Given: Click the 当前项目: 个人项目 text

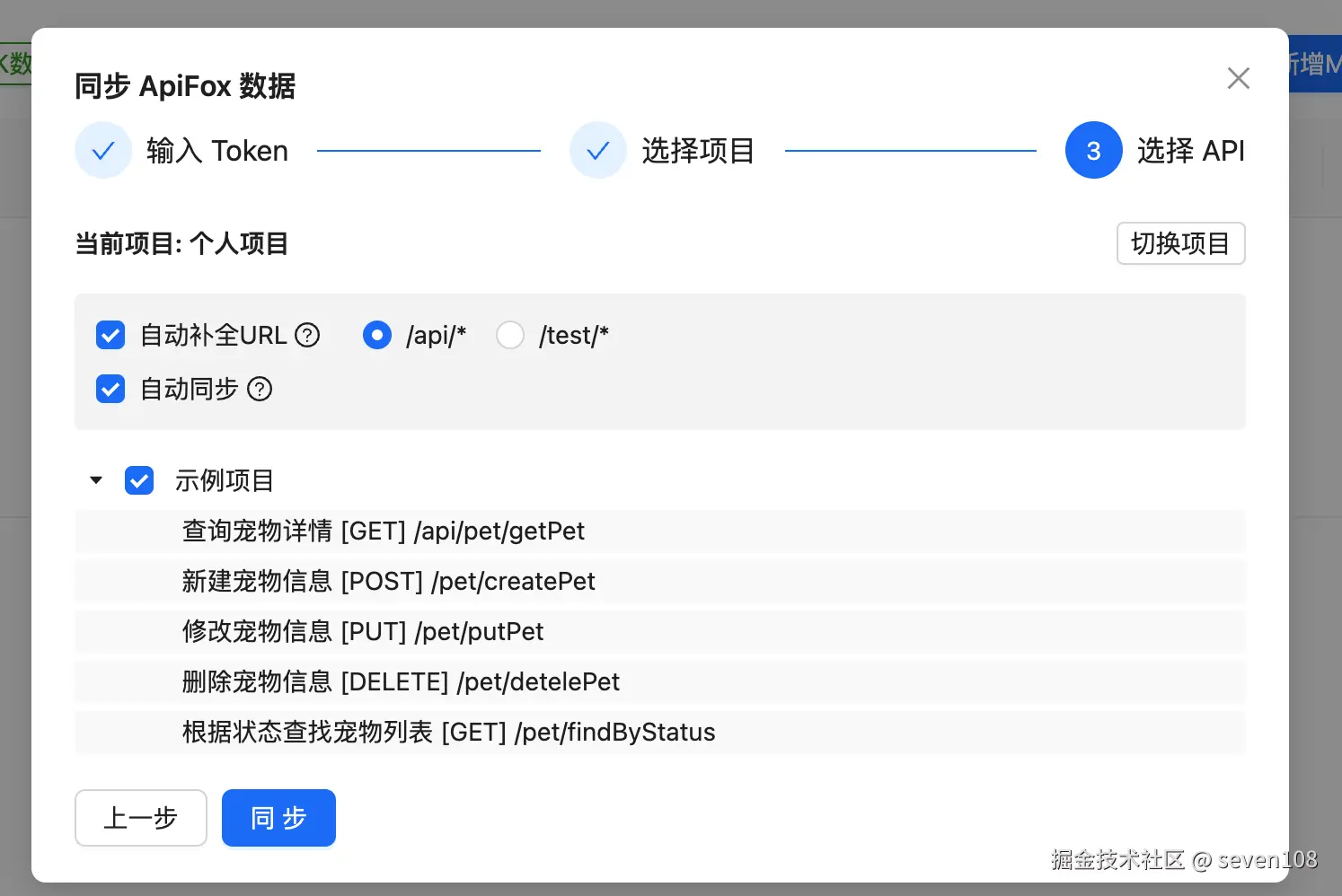Looking at the screenshot, I should (181, 243).
